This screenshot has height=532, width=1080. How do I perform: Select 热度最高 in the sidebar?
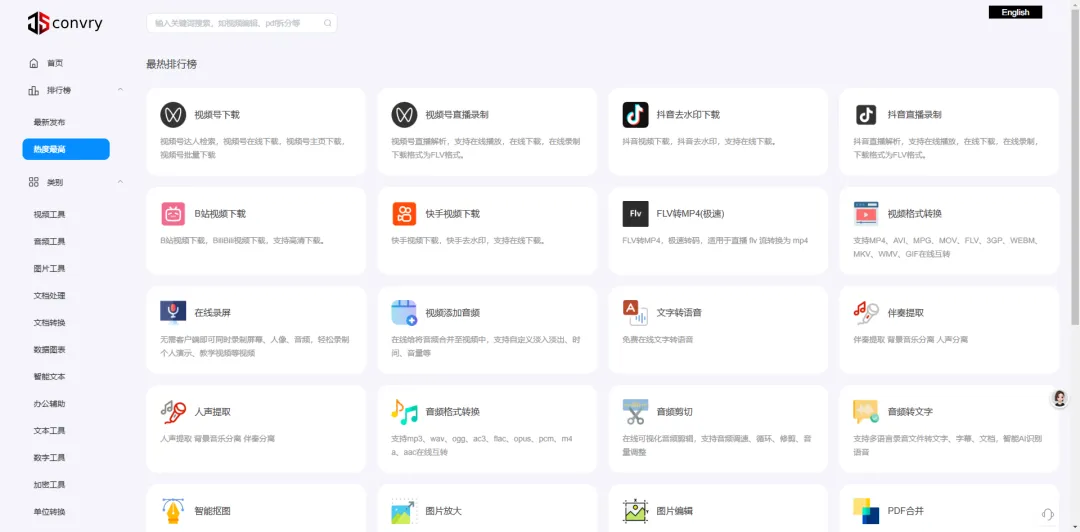(x=65, y=150)
